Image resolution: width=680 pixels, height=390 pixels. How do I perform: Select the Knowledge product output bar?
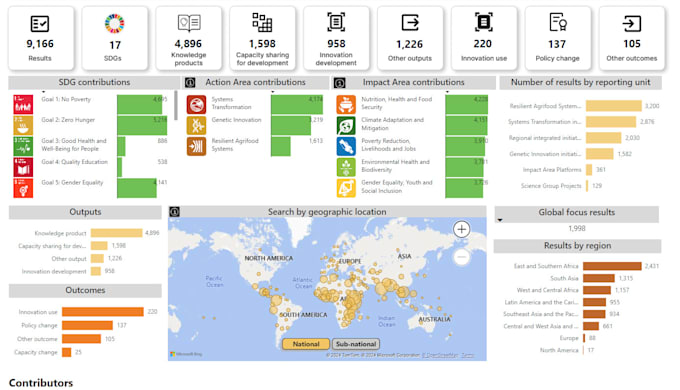coord(116,233)
